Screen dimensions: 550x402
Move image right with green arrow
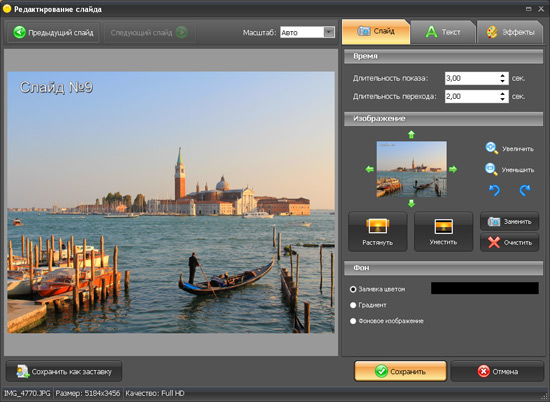pos(453,169)
